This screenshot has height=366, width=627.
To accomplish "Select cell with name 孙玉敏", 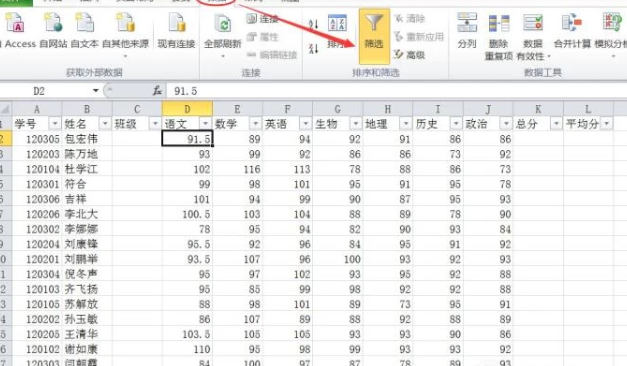I will coord(87,319).
